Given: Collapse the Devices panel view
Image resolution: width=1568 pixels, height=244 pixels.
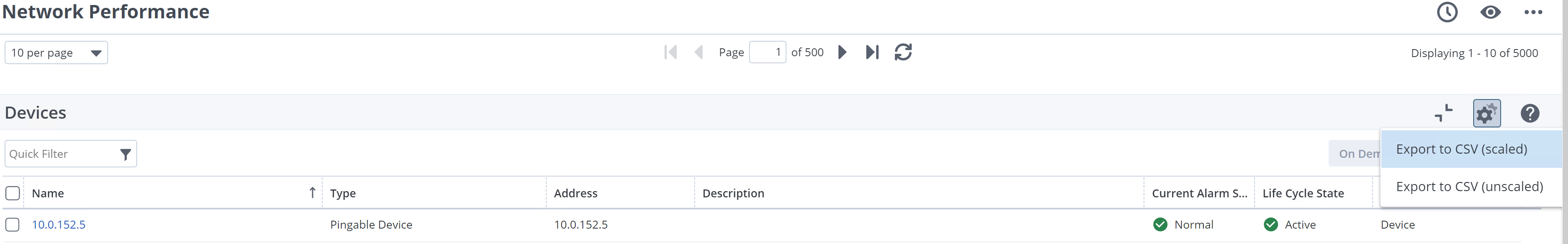Looking at the screenshot, I should click(x=1443, y=113).
